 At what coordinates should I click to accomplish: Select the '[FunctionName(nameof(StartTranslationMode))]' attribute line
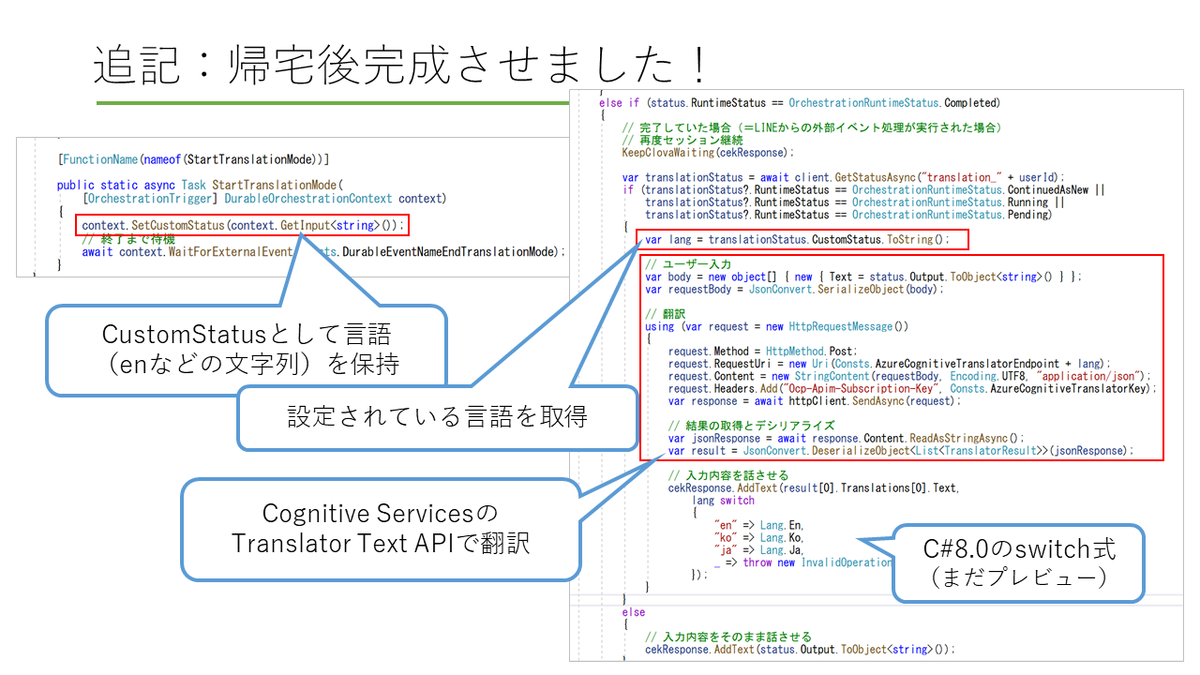(x=194, y=159)
